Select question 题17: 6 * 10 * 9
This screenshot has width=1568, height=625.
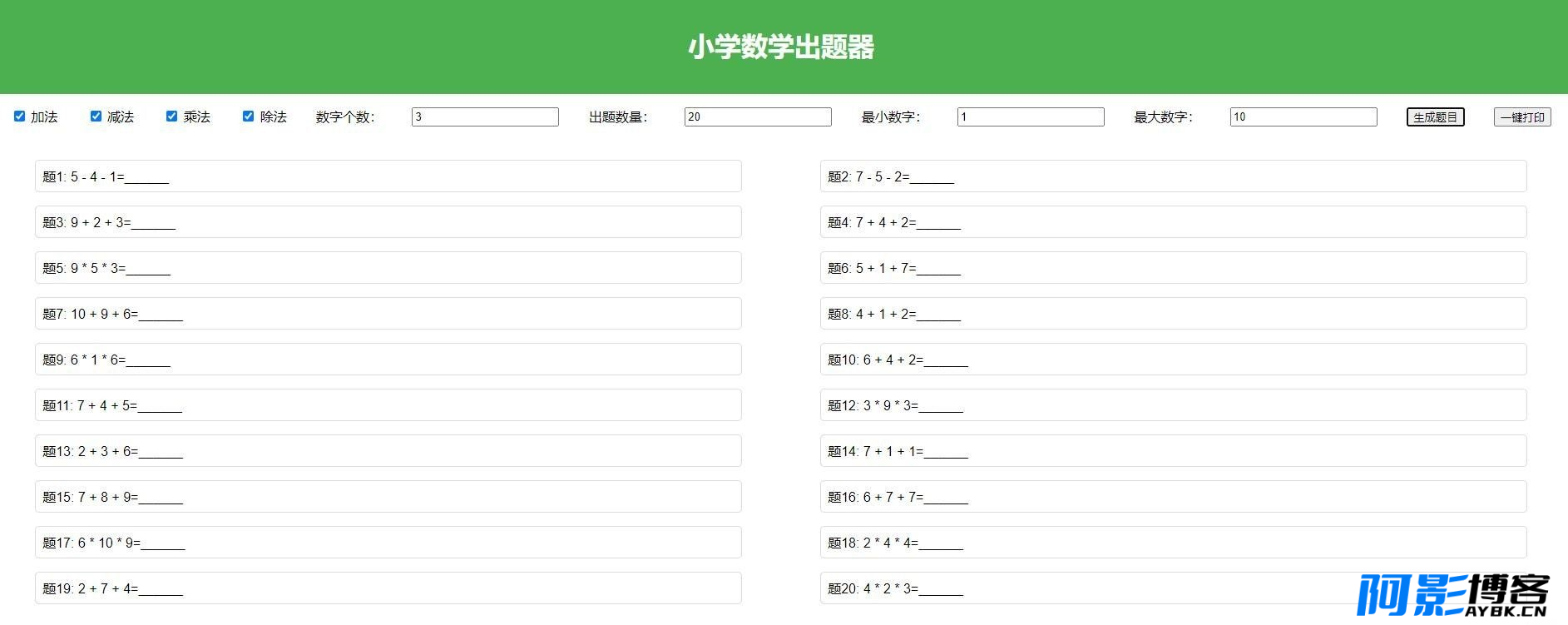click(x=388, y=543)
